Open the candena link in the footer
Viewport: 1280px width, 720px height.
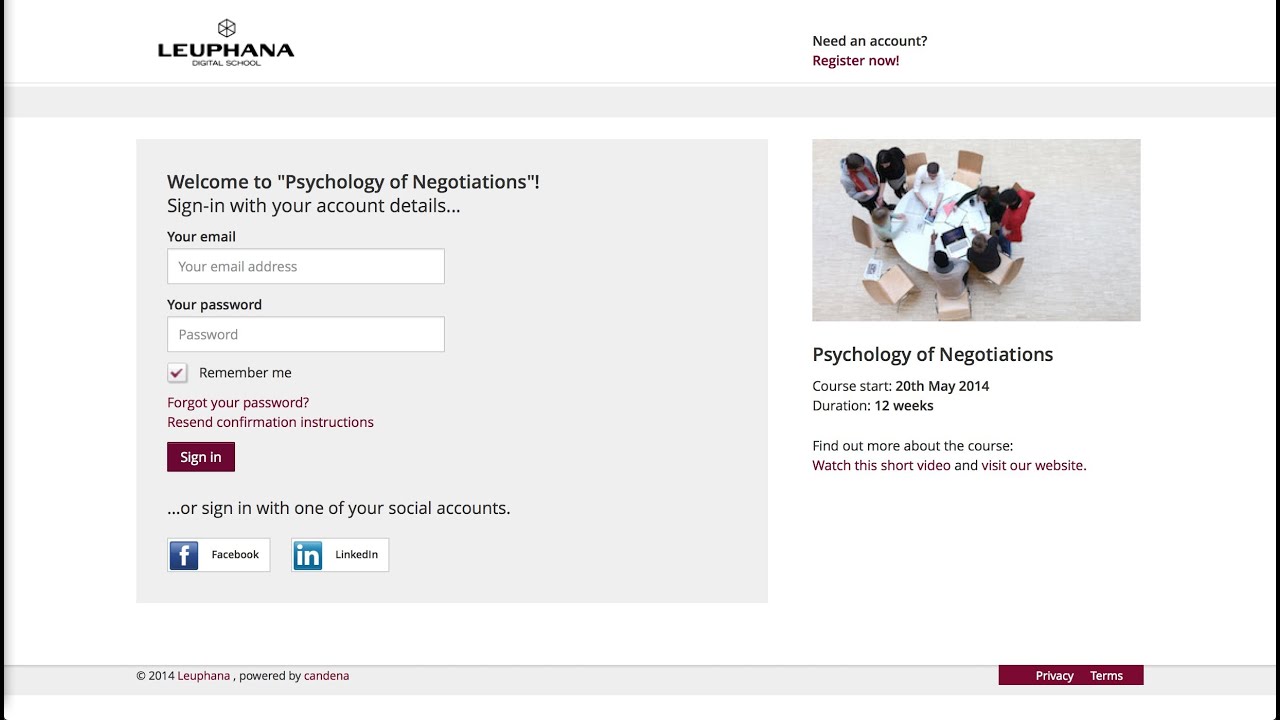(327, 676)
